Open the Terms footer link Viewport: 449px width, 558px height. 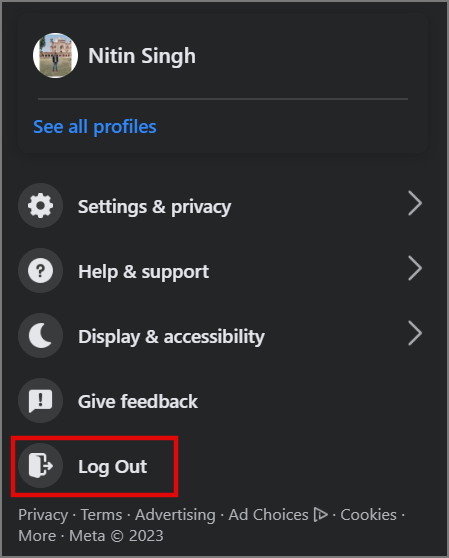[x=101, y=515]
